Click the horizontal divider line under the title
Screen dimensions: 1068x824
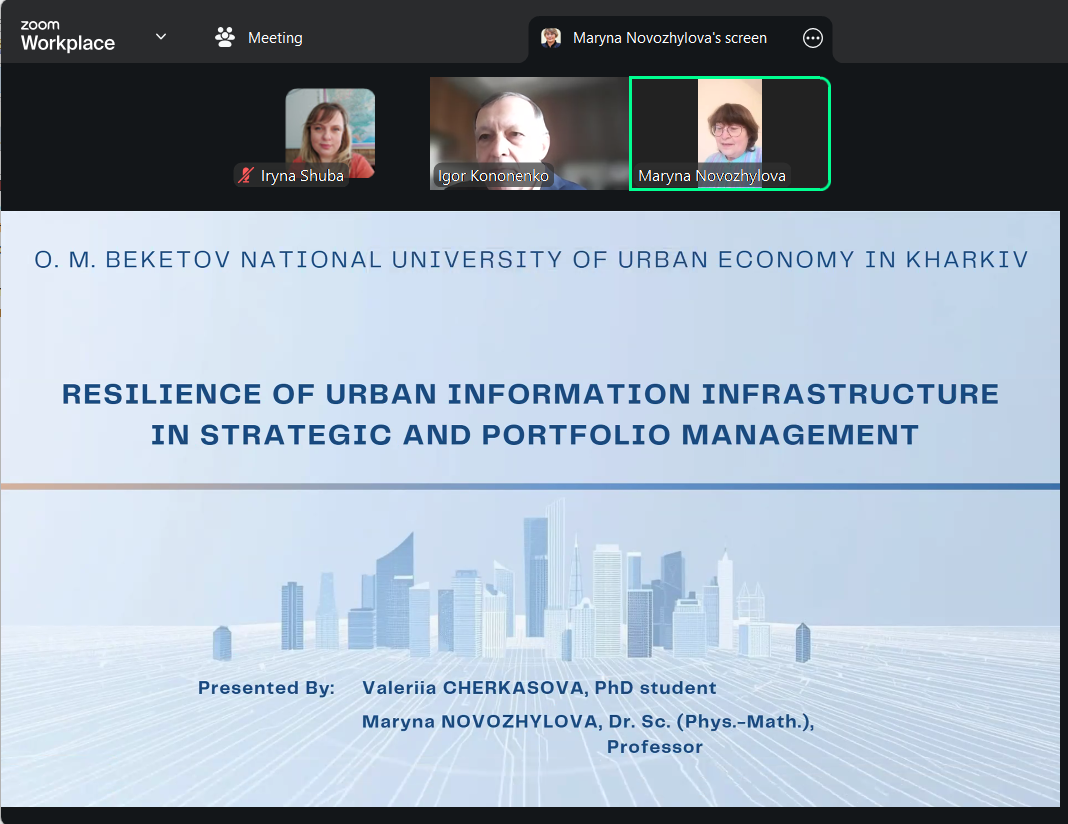coord(530,486)
